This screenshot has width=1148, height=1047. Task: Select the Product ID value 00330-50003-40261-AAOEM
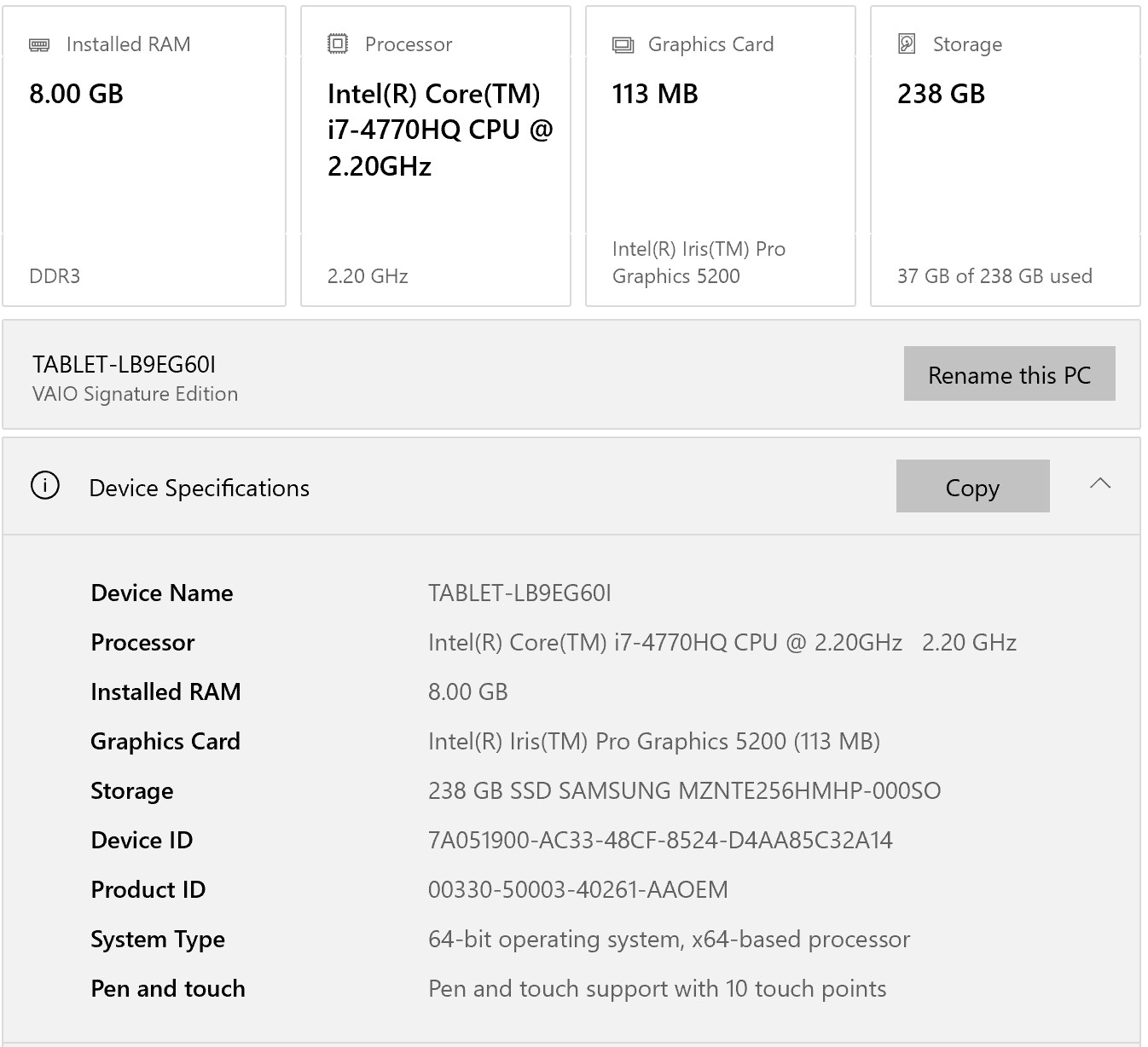coord(578,890)
